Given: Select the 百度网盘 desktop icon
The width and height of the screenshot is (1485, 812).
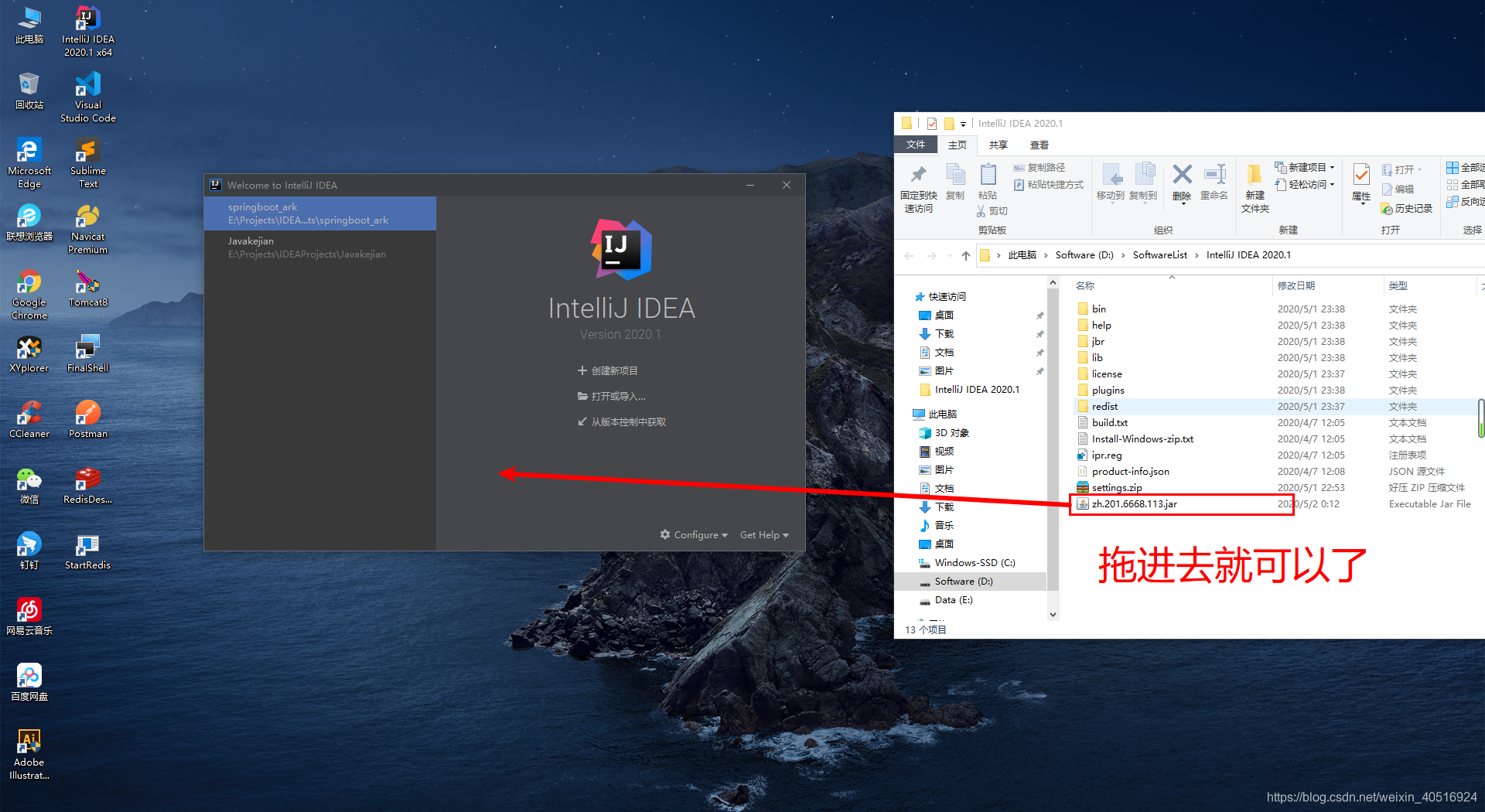Looking at the screenshot, I should pos(29,683).
